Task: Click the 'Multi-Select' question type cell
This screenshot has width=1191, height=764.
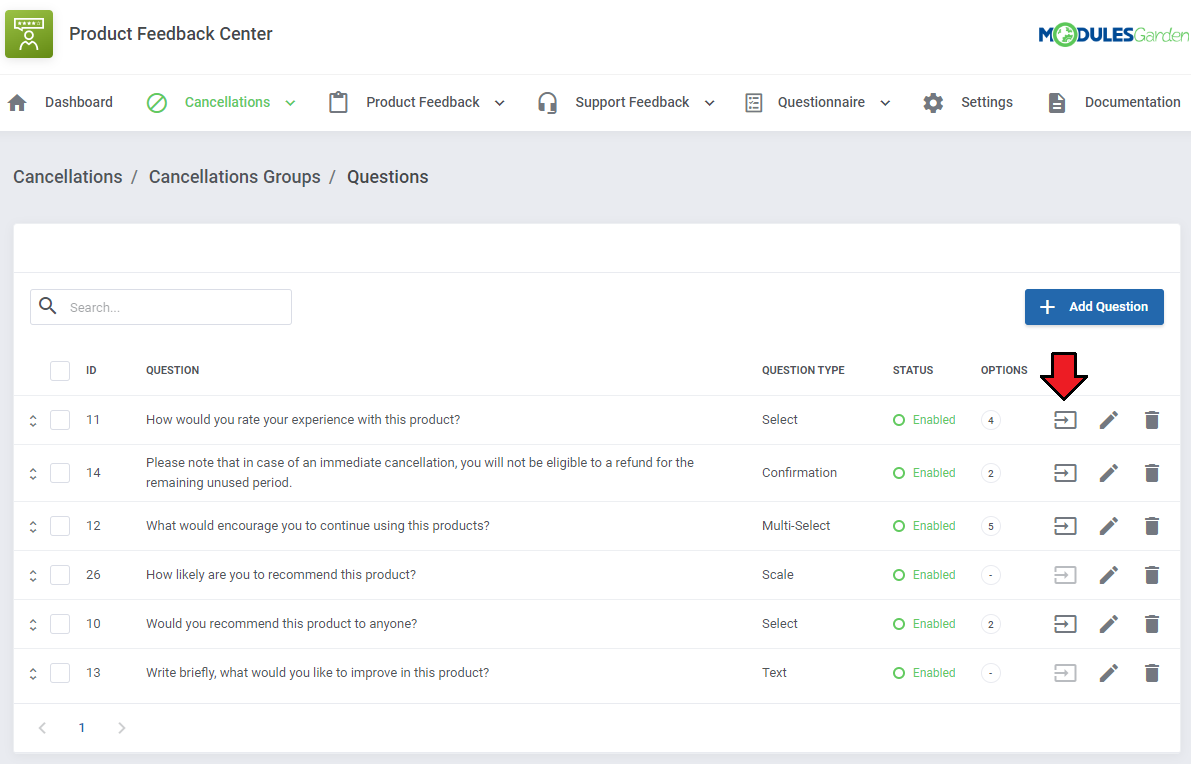Action: [796, 526]
